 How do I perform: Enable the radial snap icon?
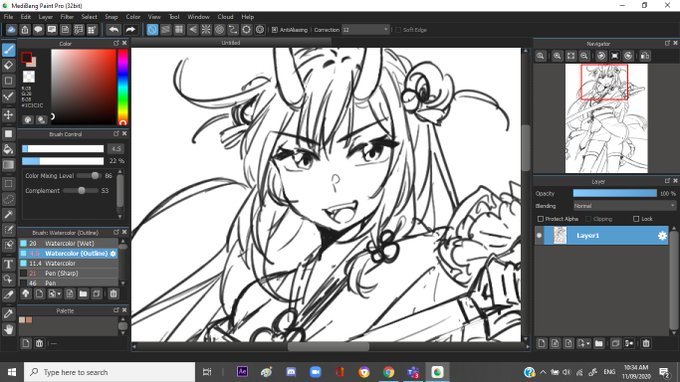pyautogui.click(x=206, y=29)
